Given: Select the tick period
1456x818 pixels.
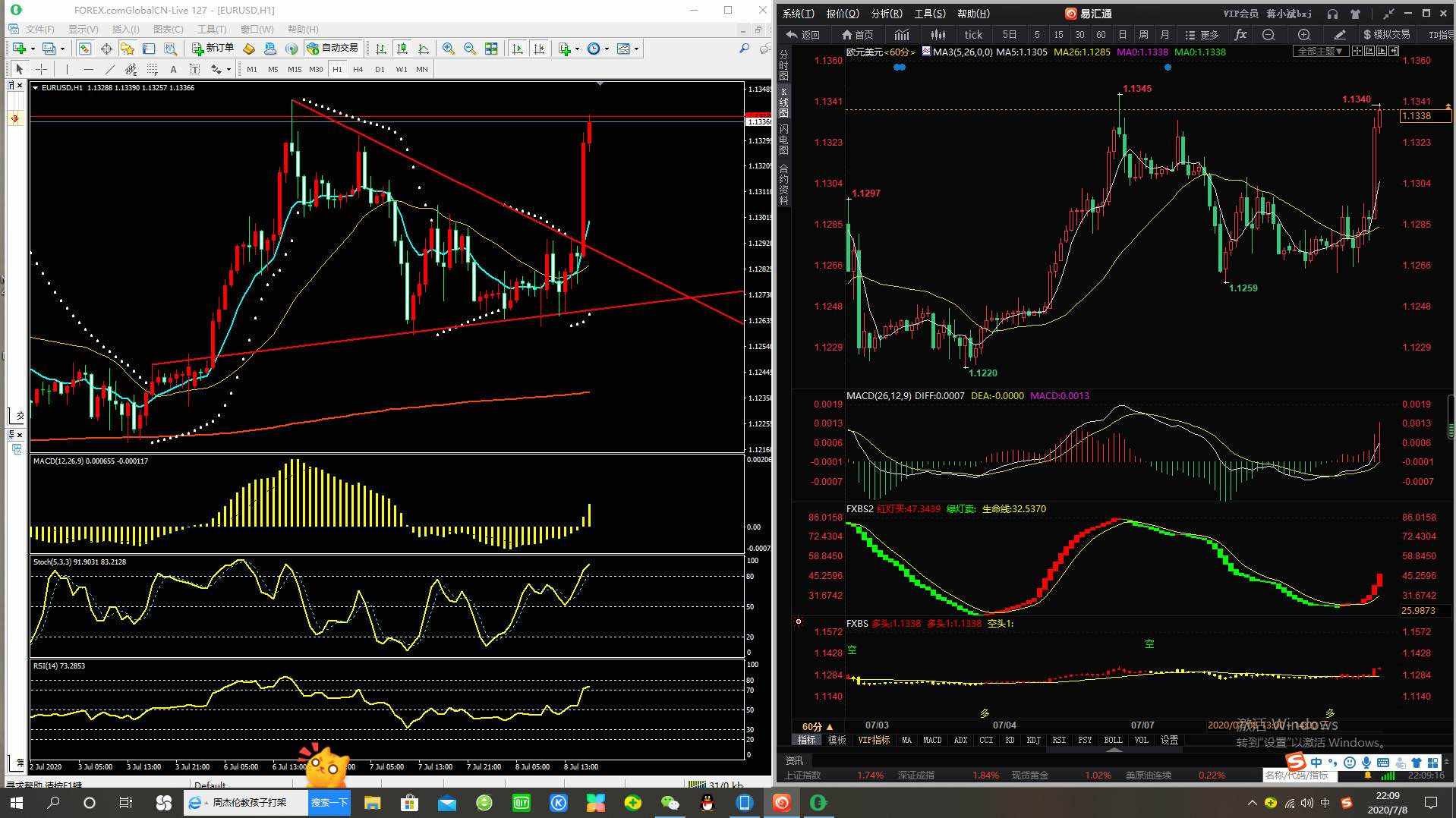Looking at the screenshot, I should (x=973, y=35).
